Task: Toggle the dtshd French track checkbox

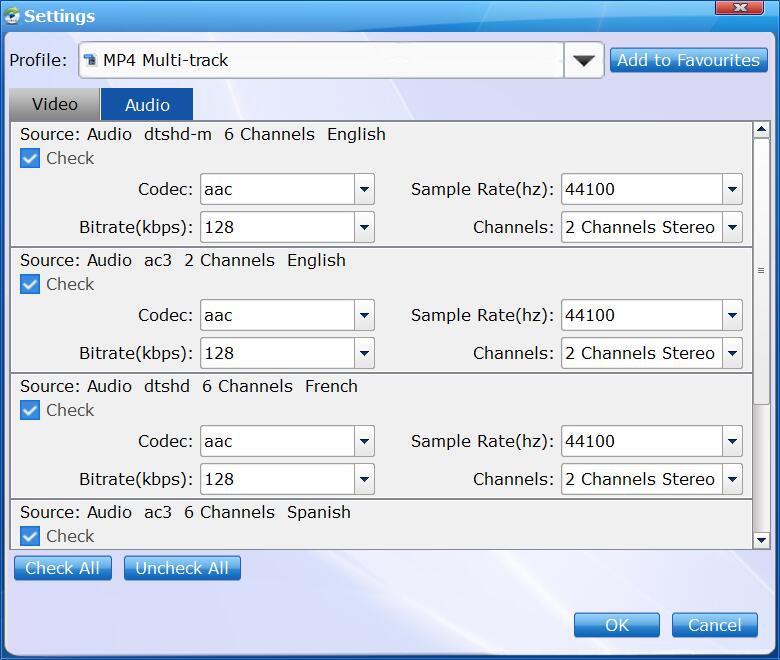Action: 30,410
